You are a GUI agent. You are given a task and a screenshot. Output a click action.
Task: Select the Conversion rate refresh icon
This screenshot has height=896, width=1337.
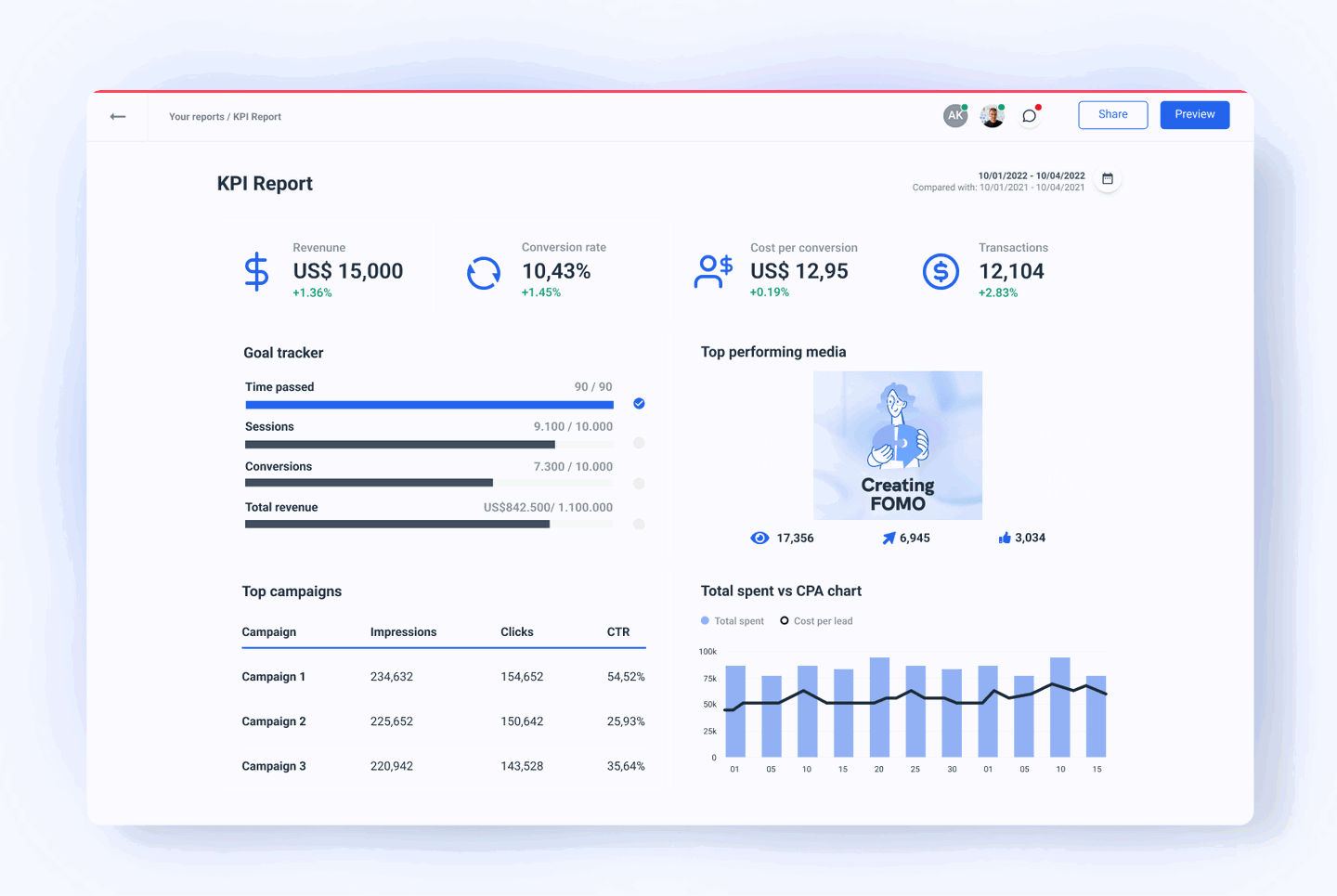(484, 271)
